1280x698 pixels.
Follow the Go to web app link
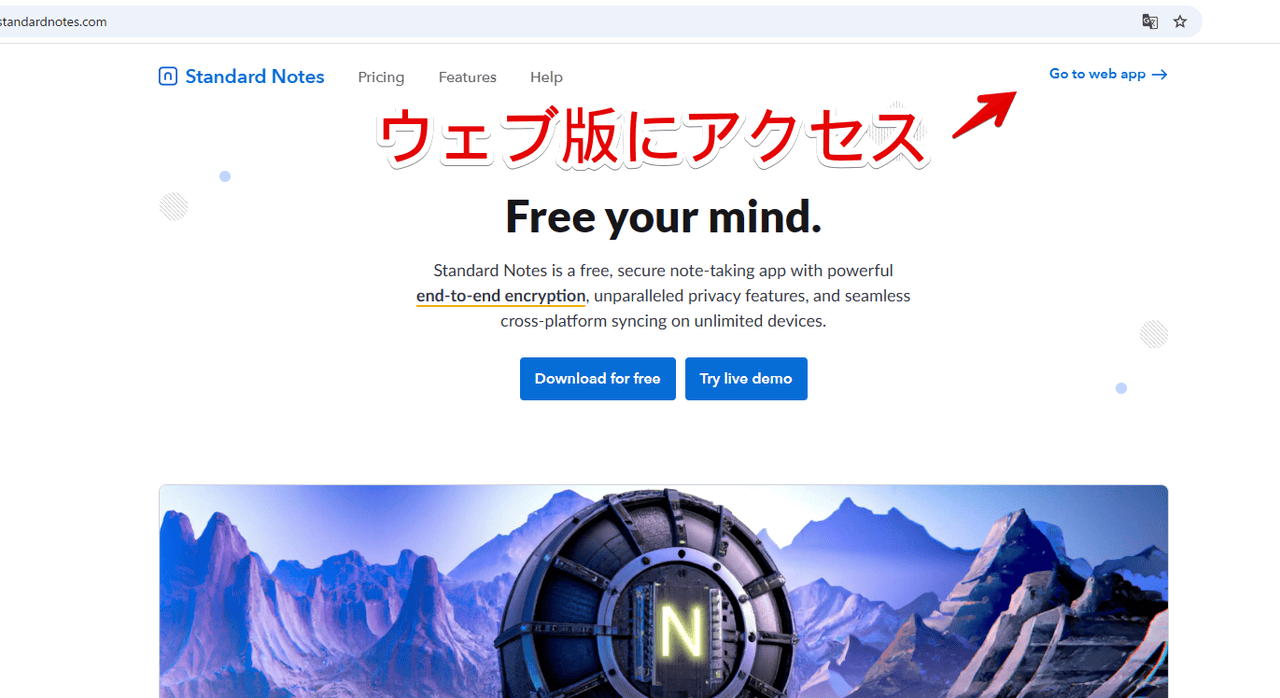[1108, 74]
